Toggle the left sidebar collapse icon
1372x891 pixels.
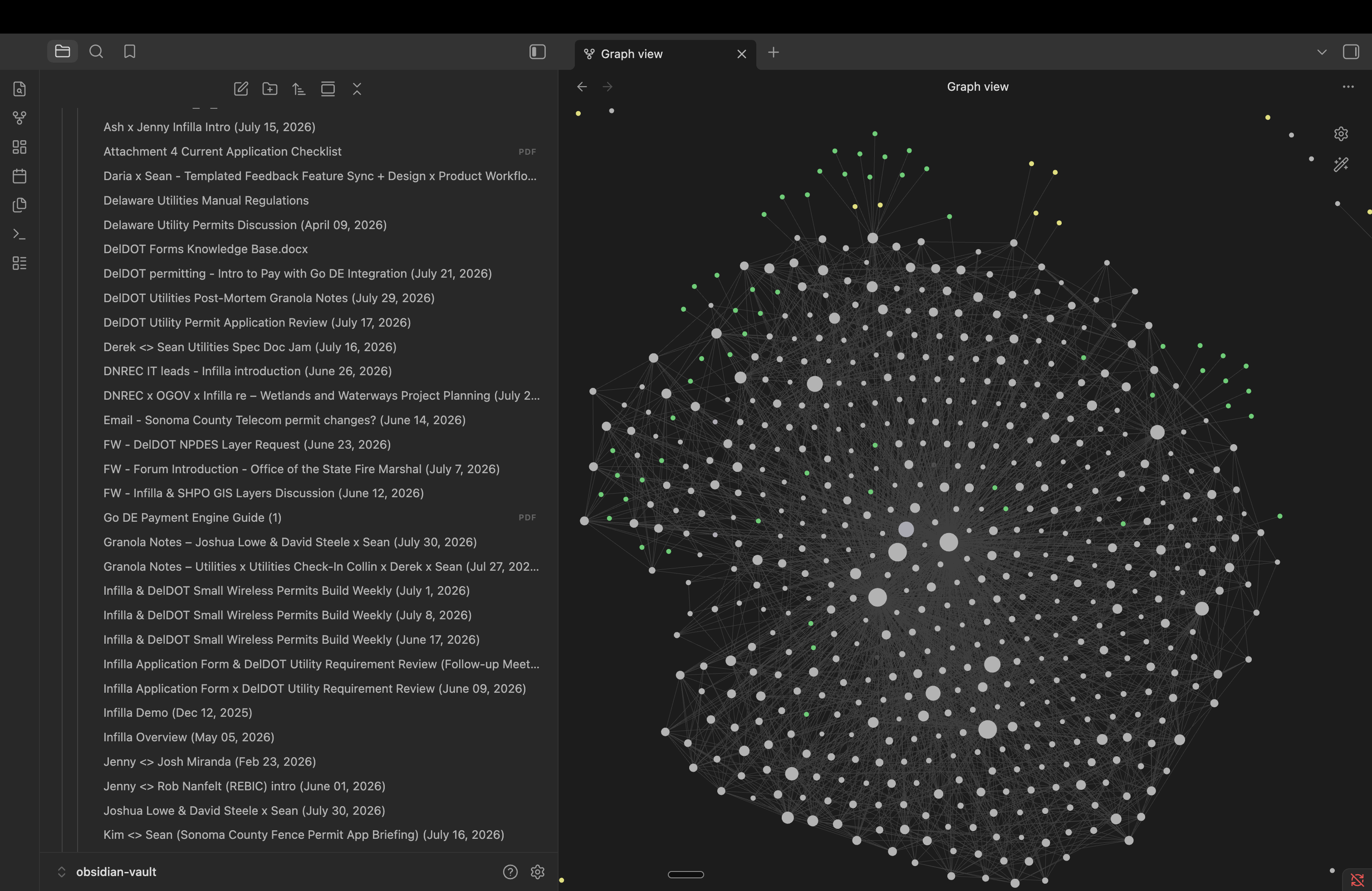(537, 52)
